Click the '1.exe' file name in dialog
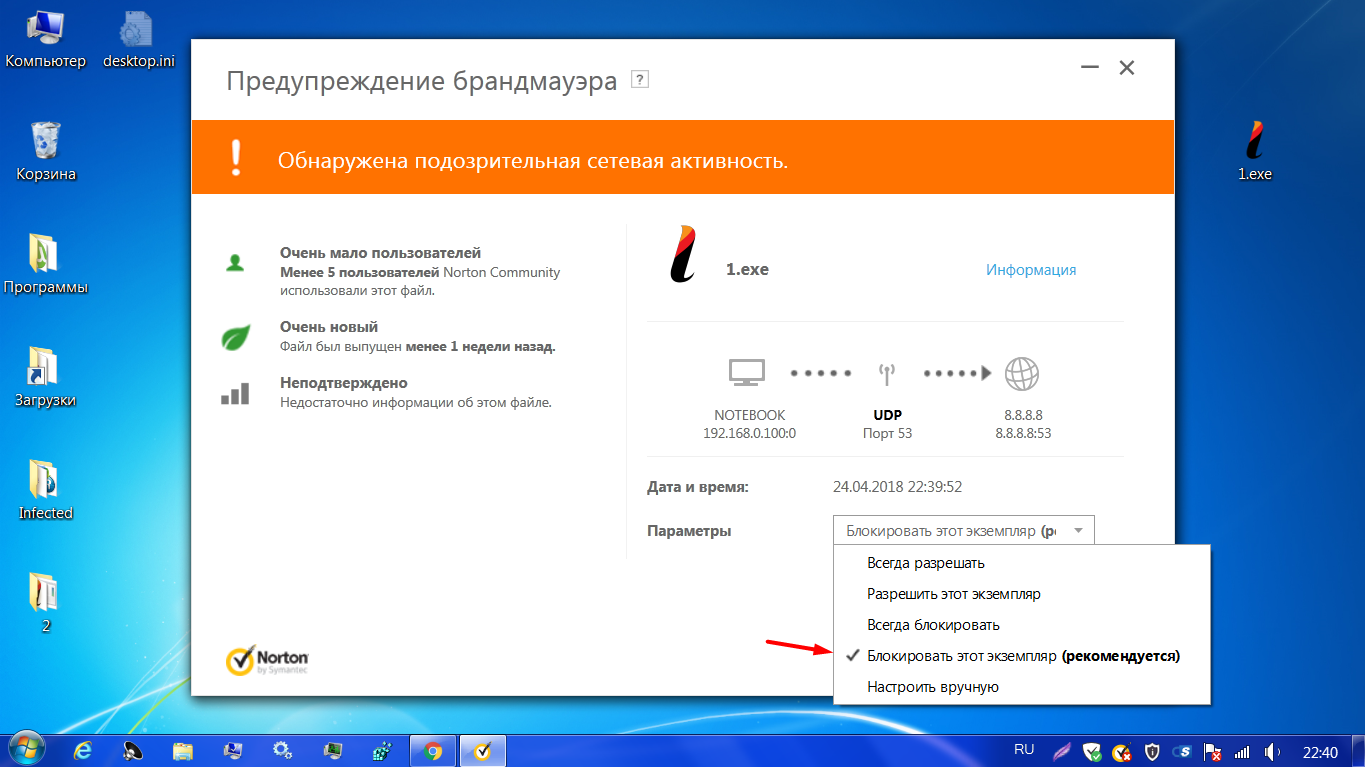Image resolution: width=1365 pixels, height=767 pixels. [x=747, y=269]
